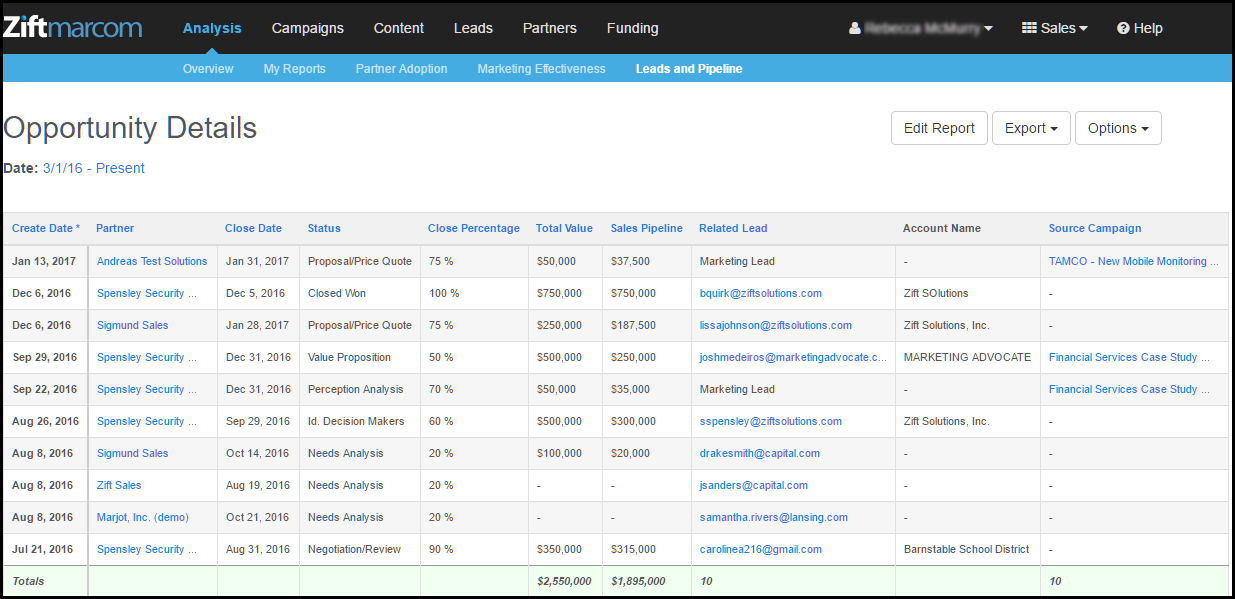Open lead carolinea216@gmail.com
The height and width of the screenshot is (599, 1235).
coord(761,549)
